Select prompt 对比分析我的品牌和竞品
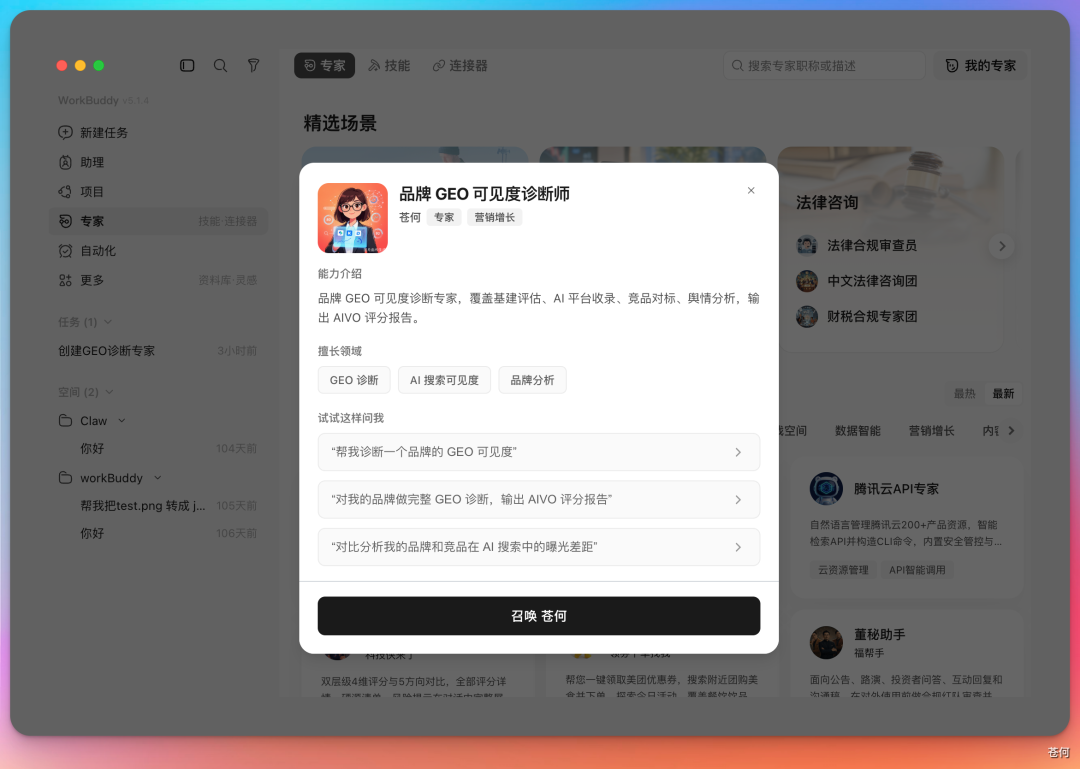 pos(539,547)
